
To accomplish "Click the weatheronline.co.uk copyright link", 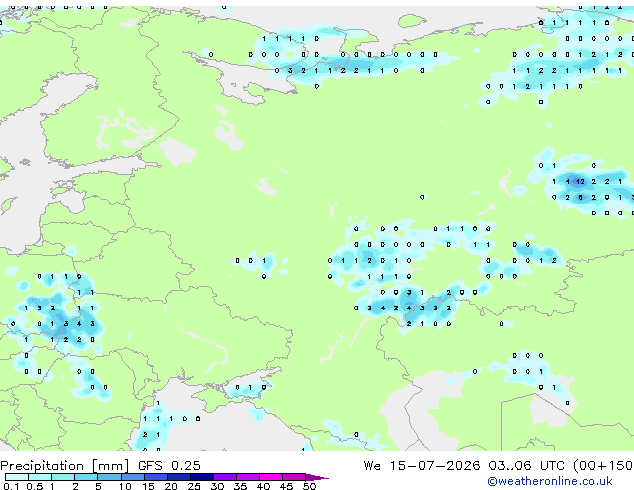I will pyautogui.click(x=550, y=481).
